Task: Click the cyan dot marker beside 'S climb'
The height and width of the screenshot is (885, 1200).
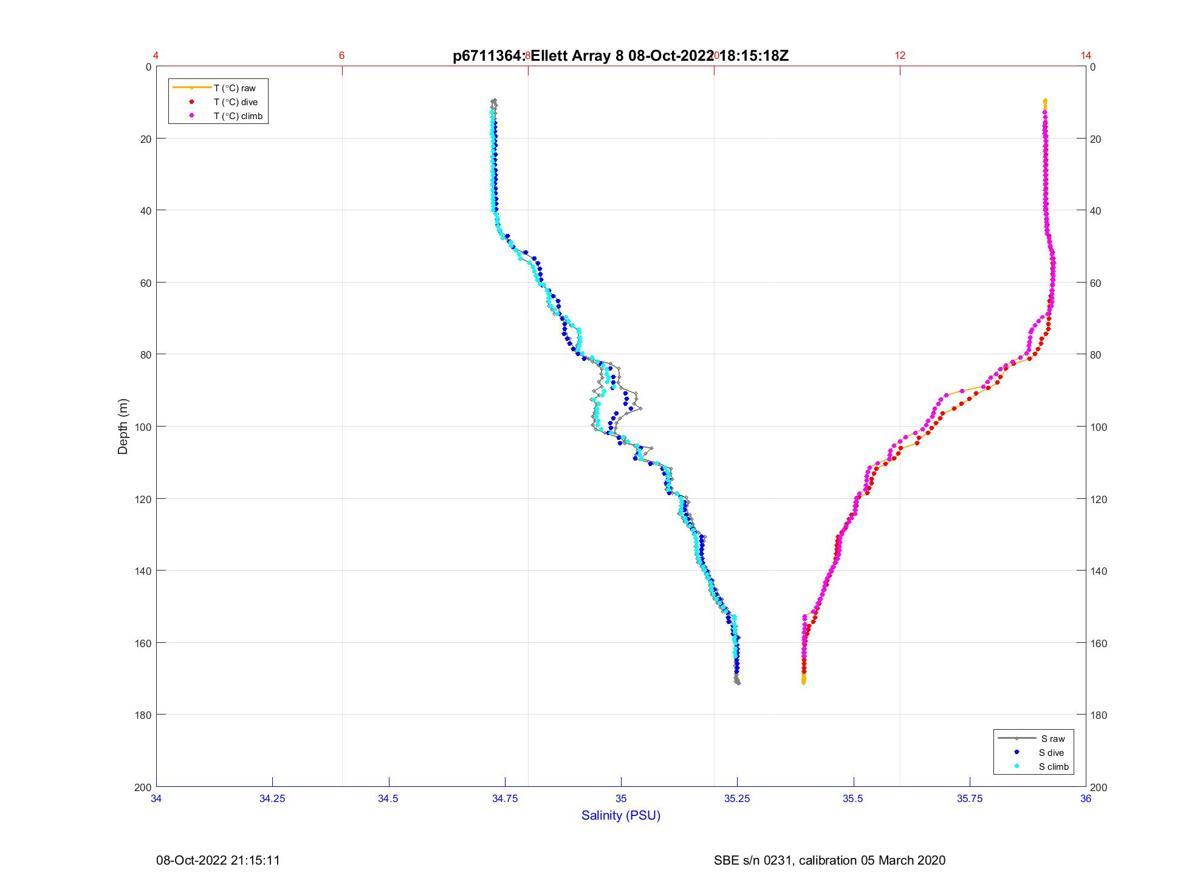Action: pos(1016,767)
